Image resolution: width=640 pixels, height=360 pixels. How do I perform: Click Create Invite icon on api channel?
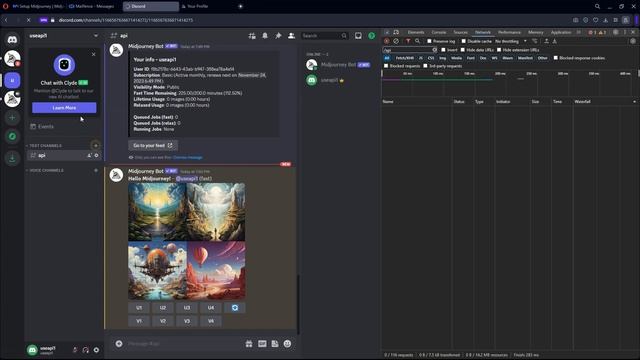[89, 155]
